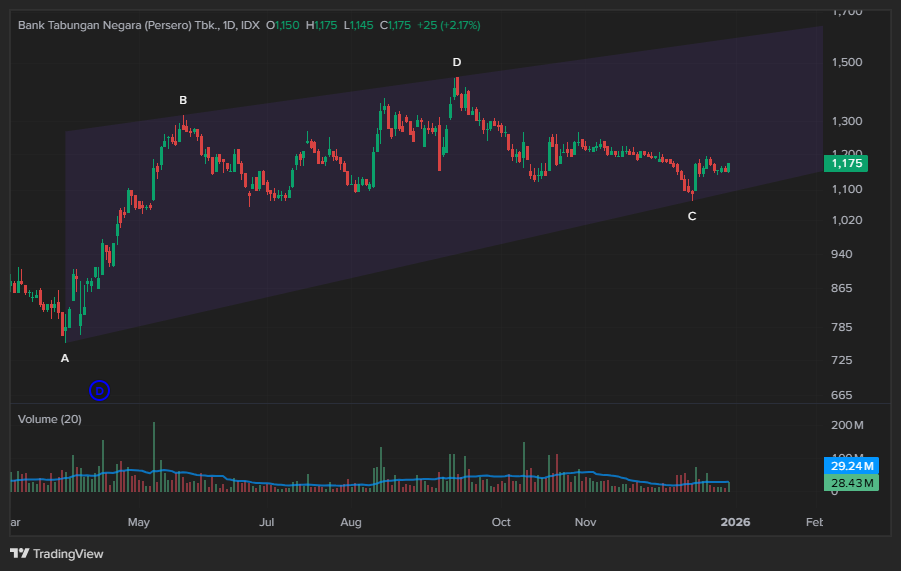The image size is (901, 571).
Task: Click the 2026 label on the time axis
Action: click(x=736, y=522)
